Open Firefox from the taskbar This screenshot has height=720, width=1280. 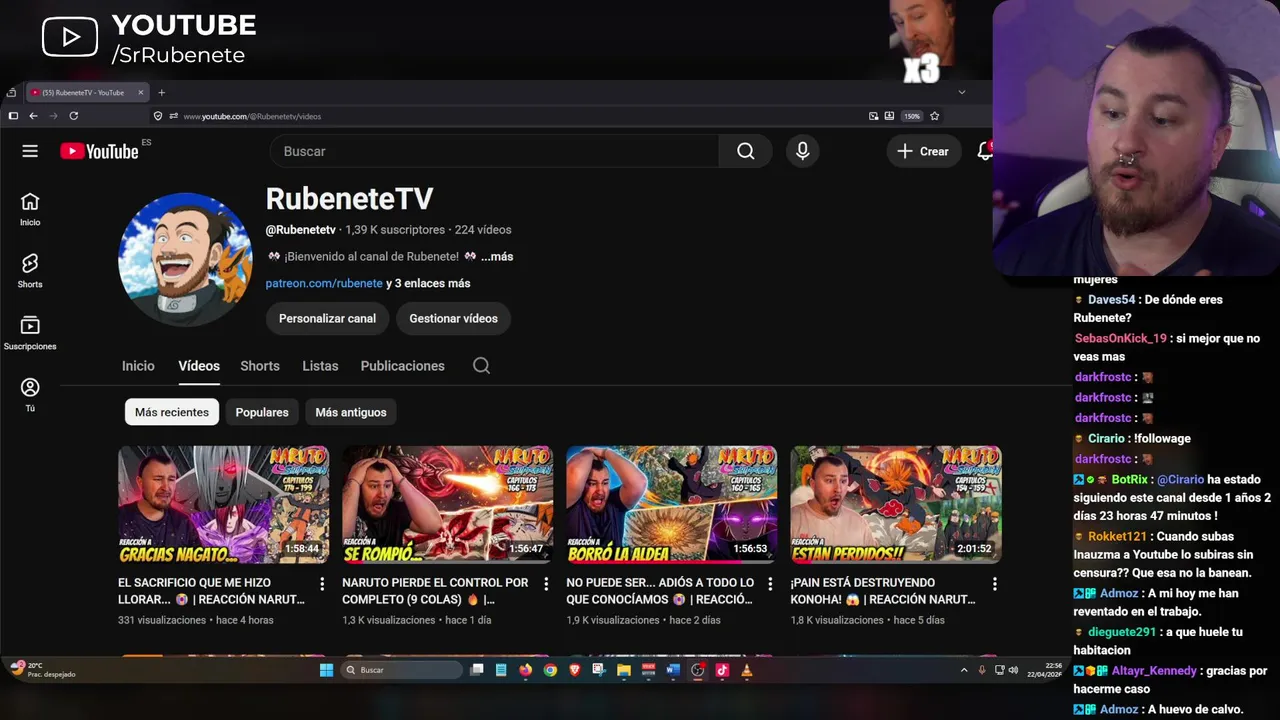(x=525, y=670)
